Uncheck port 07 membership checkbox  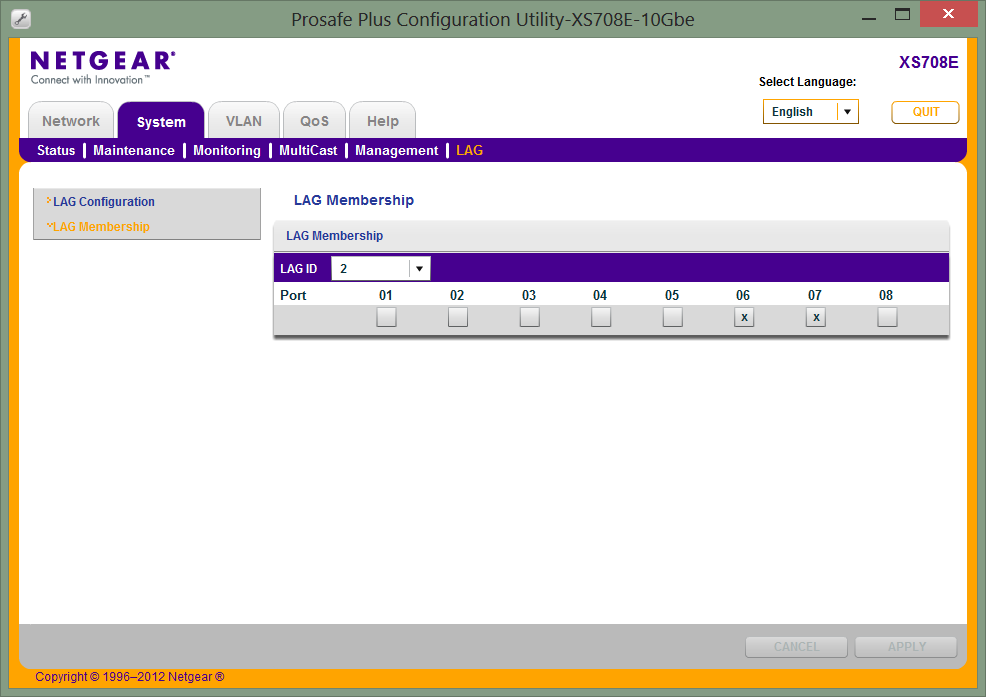pyautogui.click(x=816, y=317)
